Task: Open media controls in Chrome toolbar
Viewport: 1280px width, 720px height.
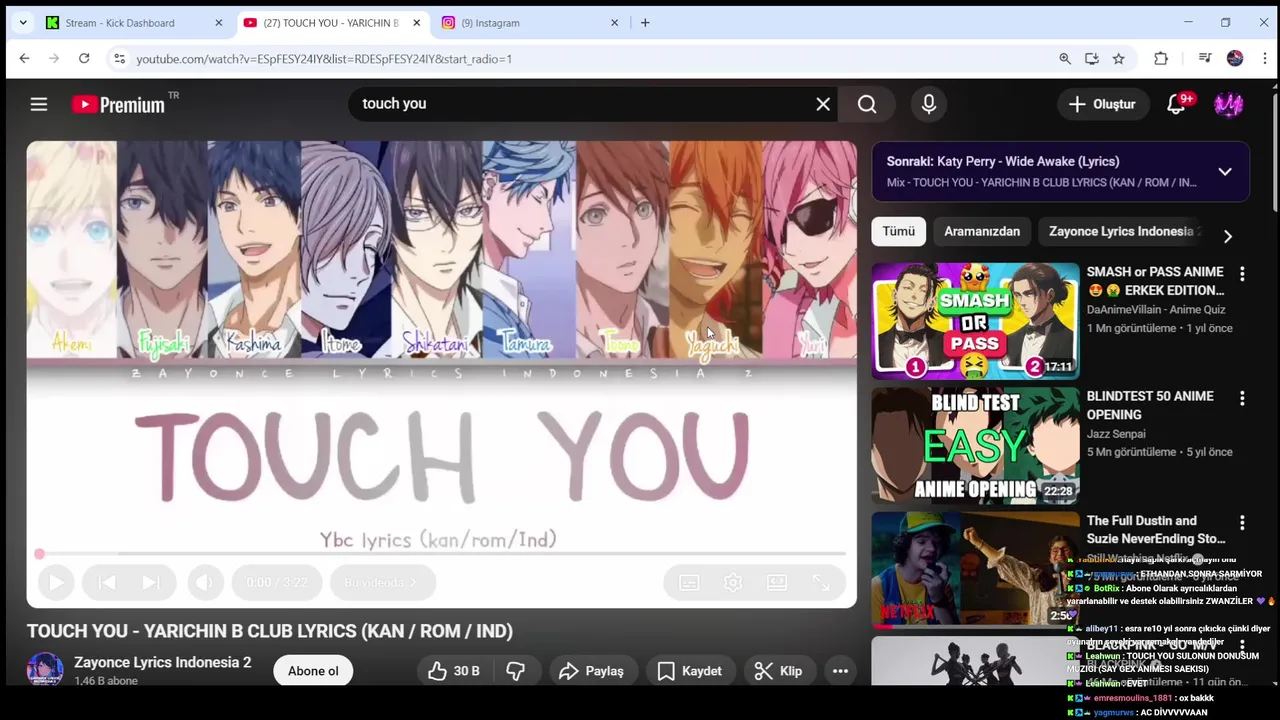Action: click(1205, 59)
